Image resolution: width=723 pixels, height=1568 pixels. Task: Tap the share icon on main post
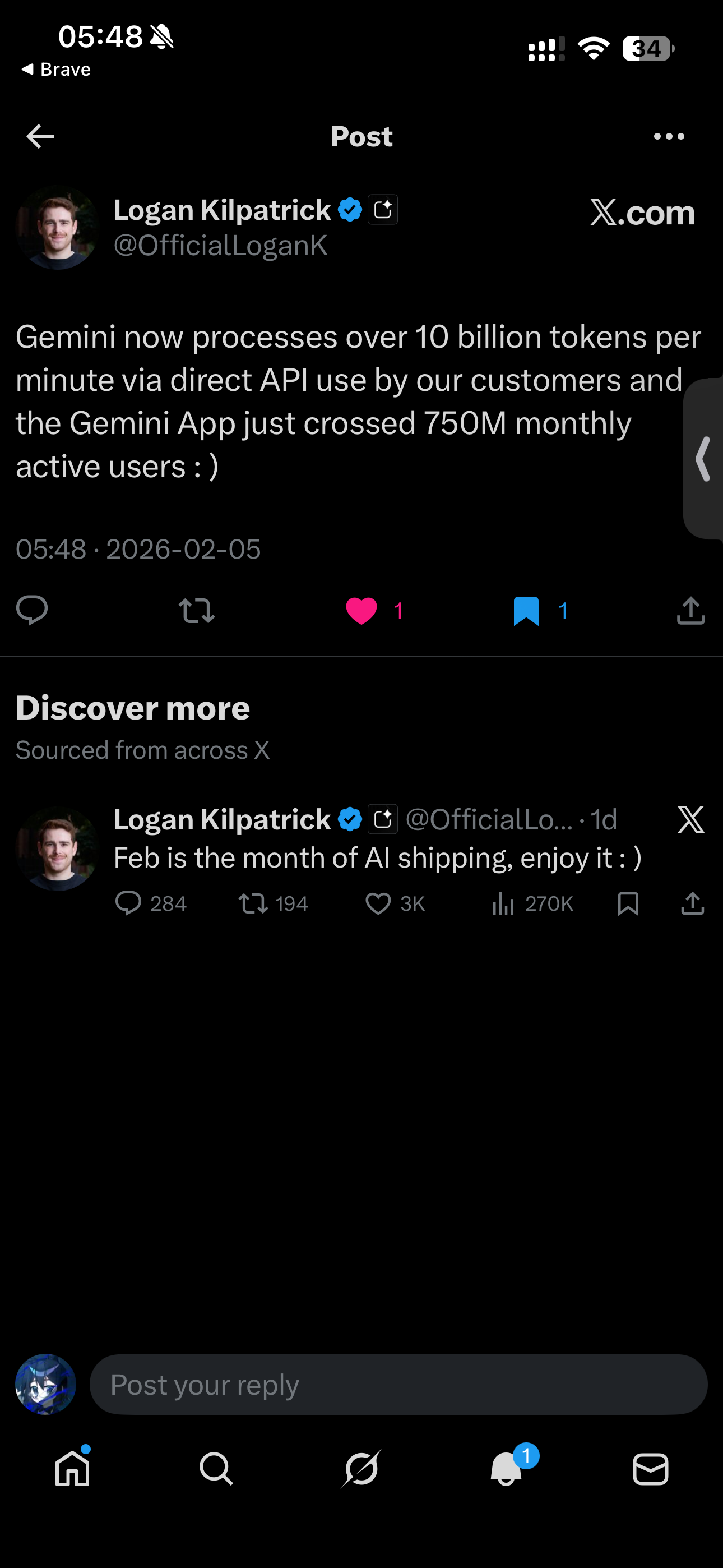pos(690,611)
